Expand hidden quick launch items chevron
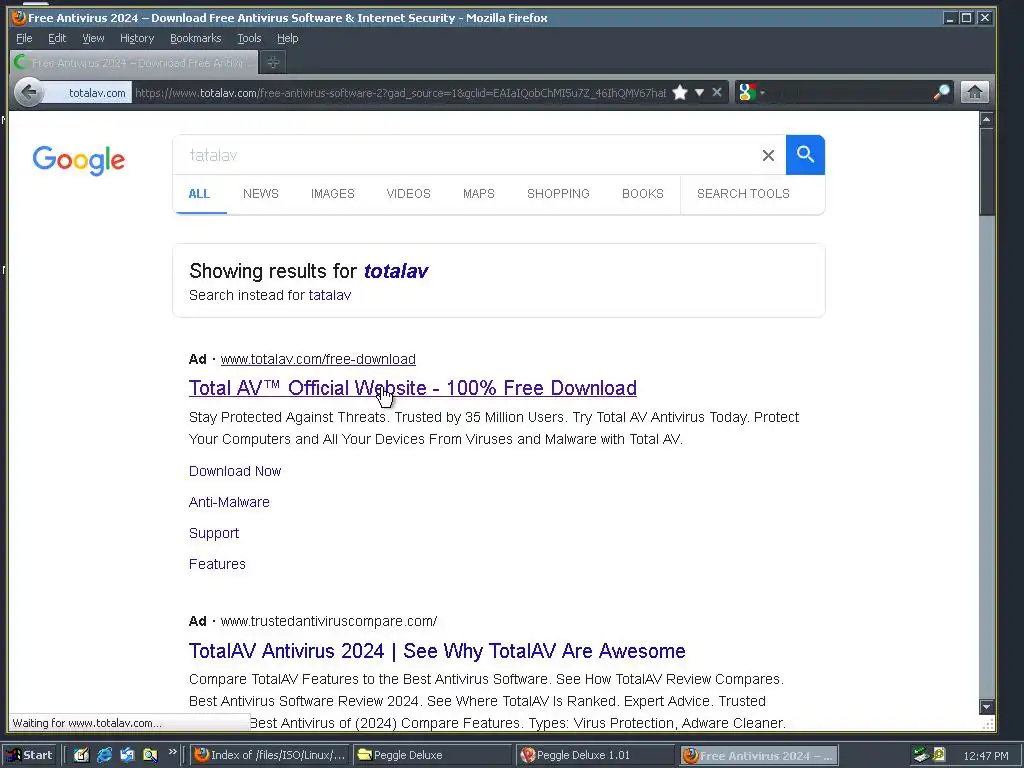Screen dimensions: 1024x768 pos(172,752)
